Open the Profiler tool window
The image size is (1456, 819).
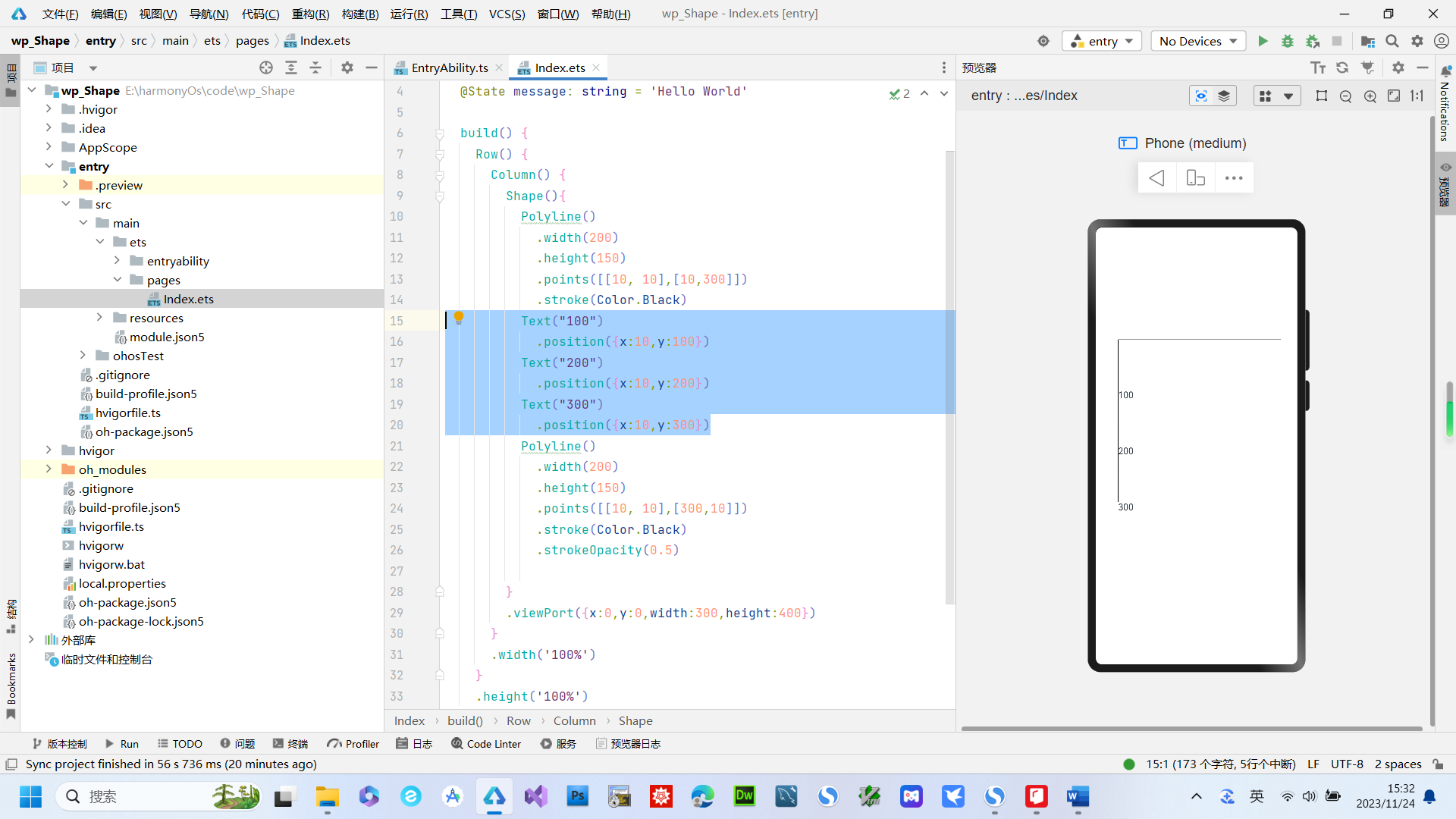tap(353, 744)
